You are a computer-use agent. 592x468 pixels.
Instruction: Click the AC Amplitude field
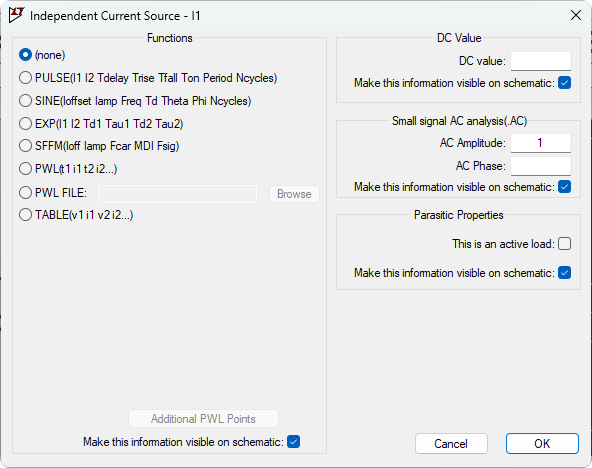(x=541, y=143)
